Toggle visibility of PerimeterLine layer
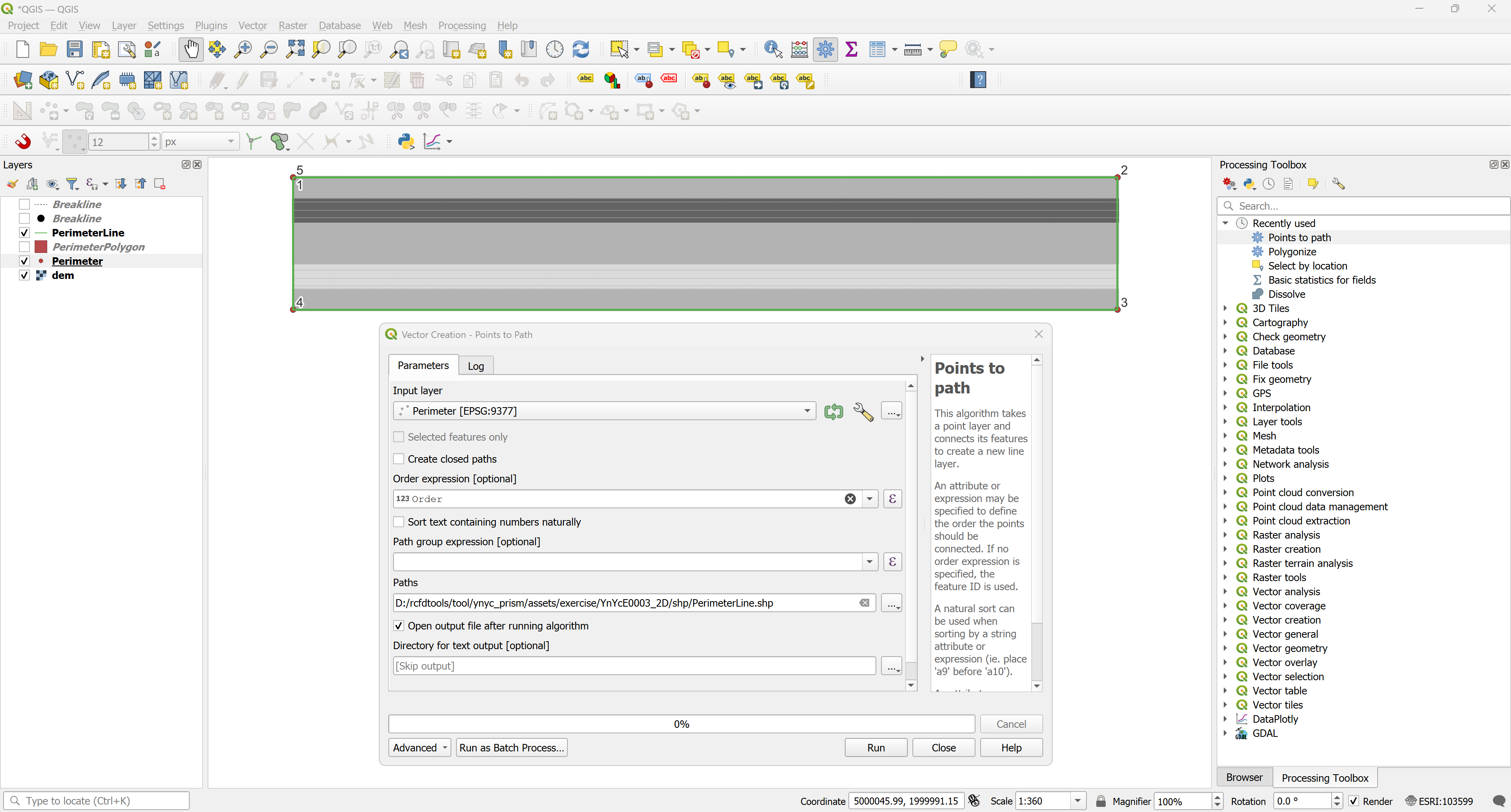Viewport: 1511px width, 812px height. (x=24, y=233)
